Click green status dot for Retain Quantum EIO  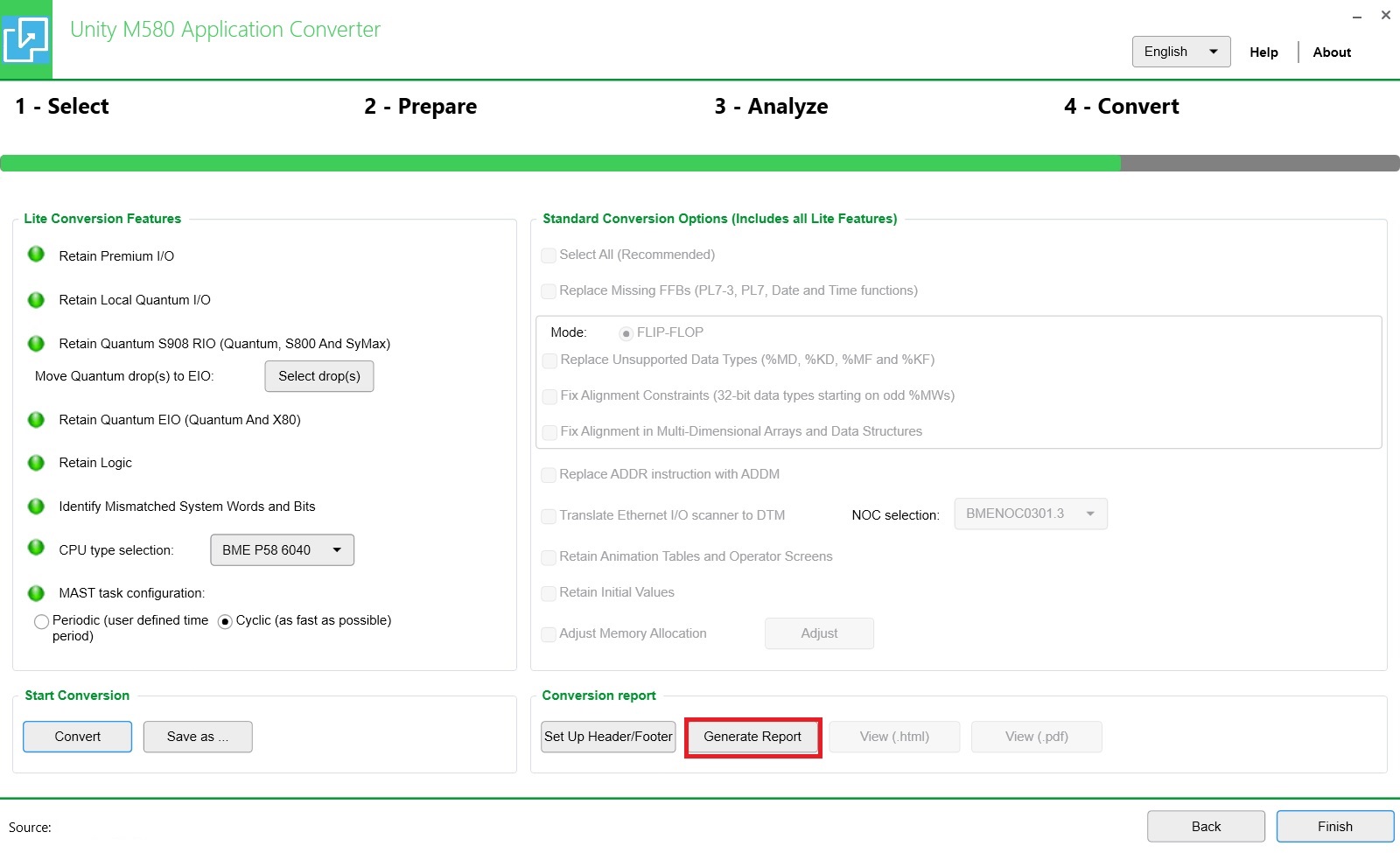tap(36, 420)
